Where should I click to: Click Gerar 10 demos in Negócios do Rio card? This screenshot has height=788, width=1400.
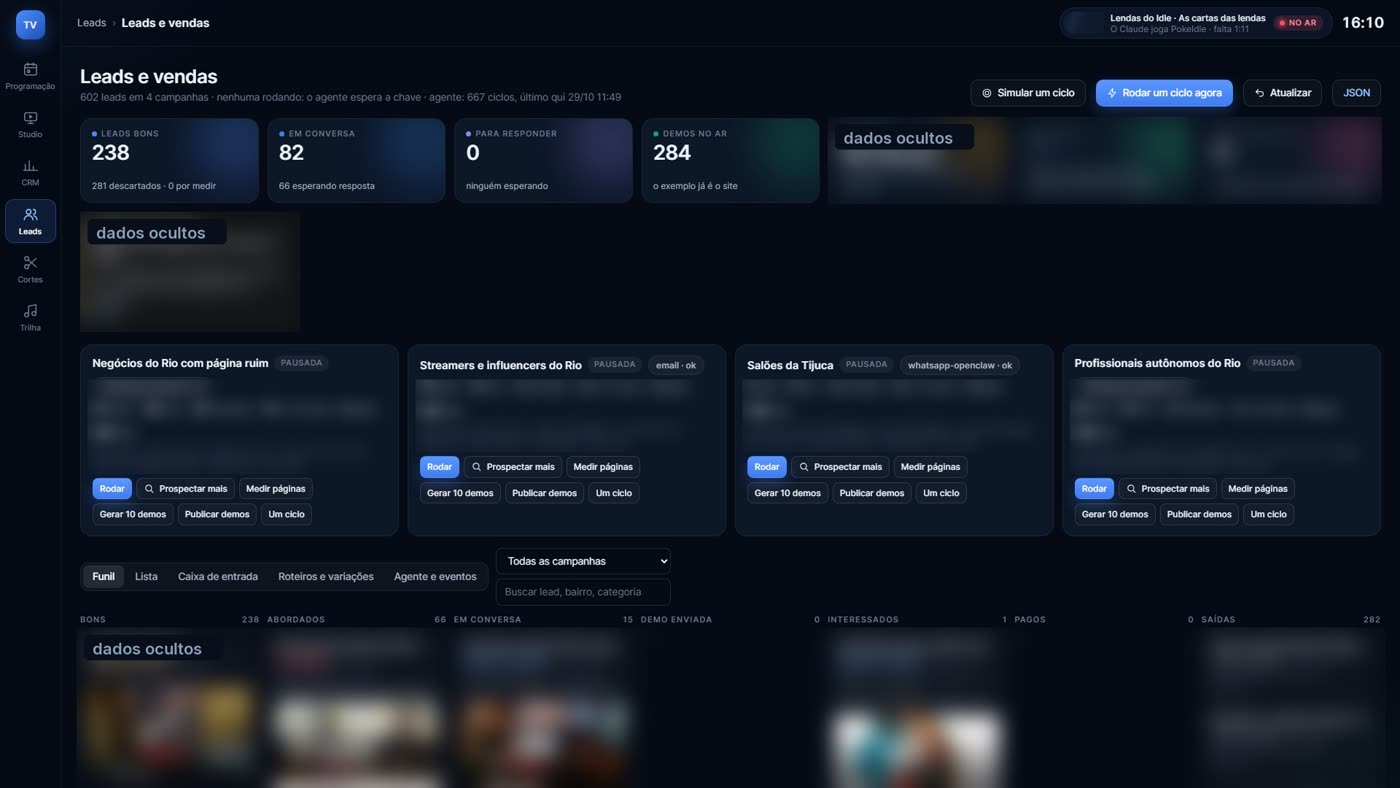(x=133, y=514)
